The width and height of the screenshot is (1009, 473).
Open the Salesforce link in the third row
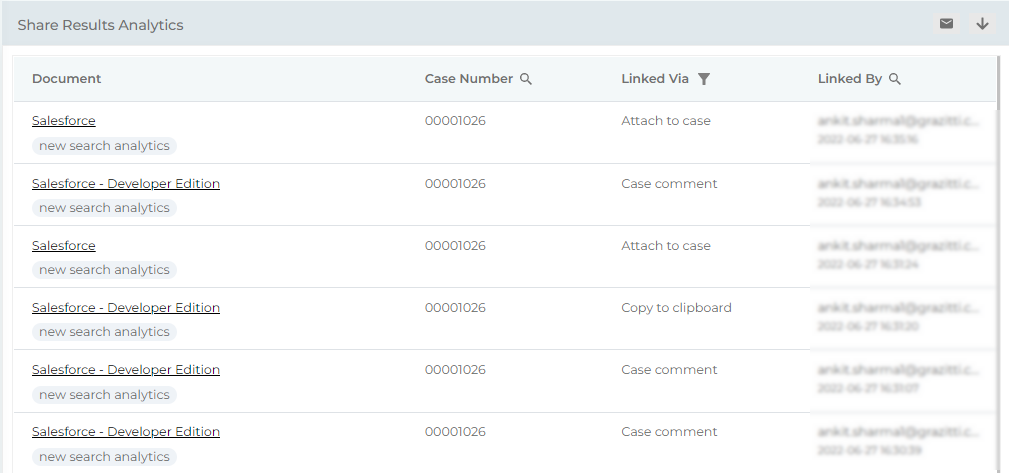[64, 246]
